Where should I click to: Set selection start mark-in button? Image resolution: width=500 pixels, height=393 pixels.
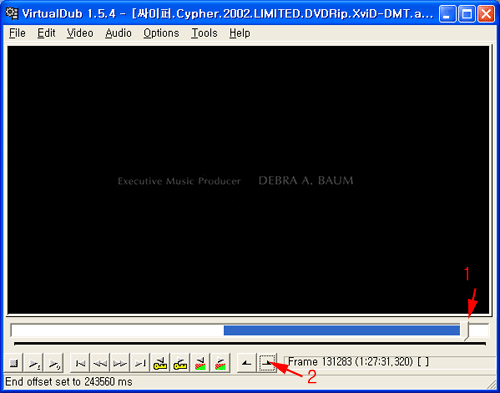246,363
